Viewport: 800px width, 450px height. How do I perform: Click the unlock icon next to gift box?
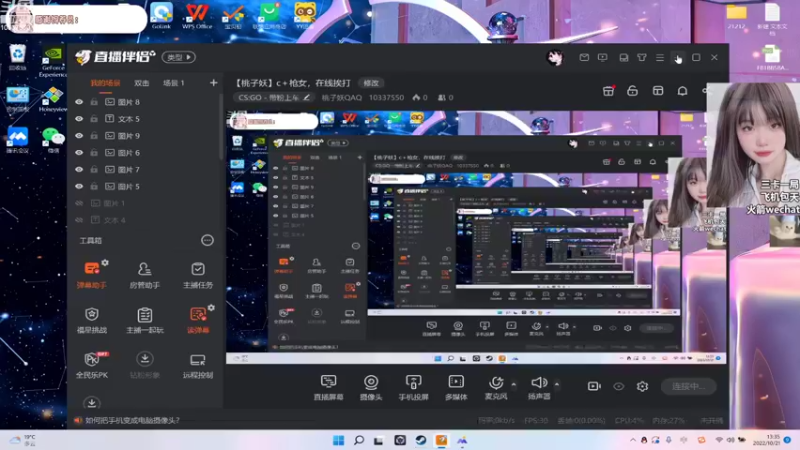[632, 91]
